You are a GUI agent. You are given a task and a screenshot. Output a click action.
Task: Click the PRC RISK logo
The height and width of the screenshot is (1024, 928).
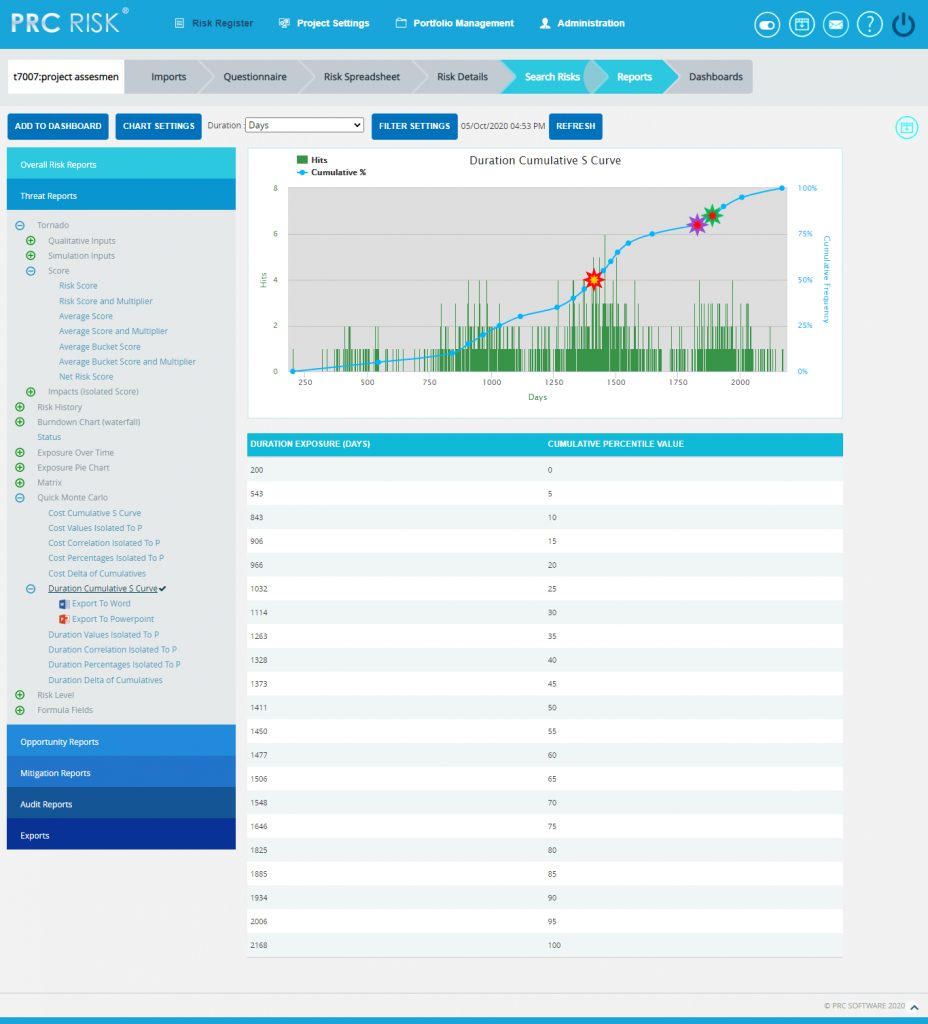pyautogui.click(x=69, y=22)
